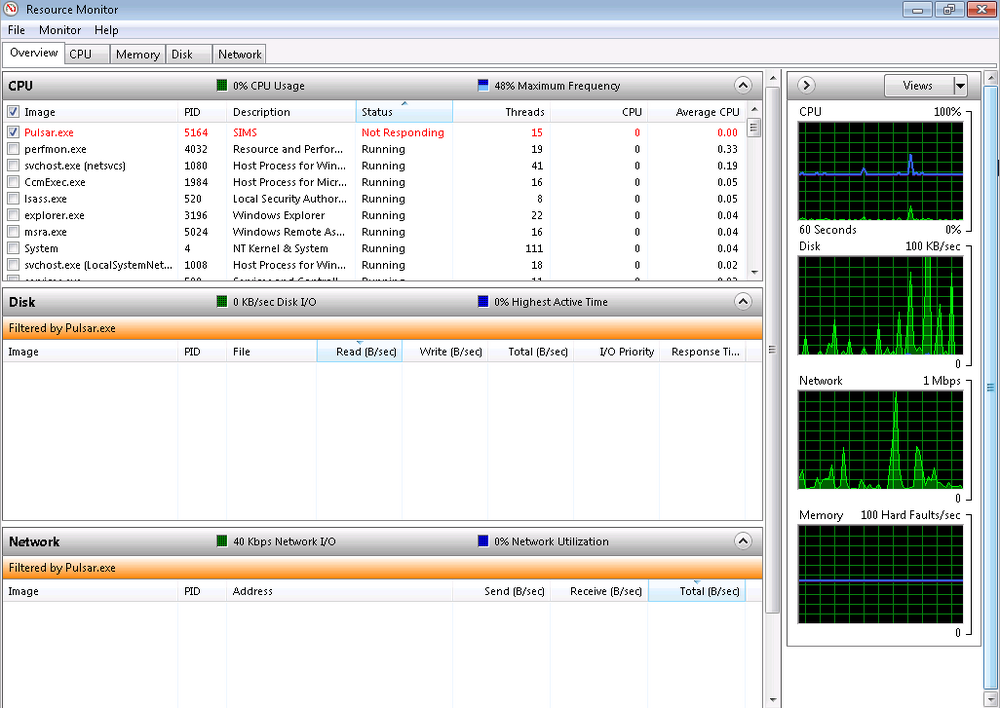The image size is (1000, 708).
Task: Click Filtered by Pulsar.exe bar in Network
Action: [x=383, y=568]
